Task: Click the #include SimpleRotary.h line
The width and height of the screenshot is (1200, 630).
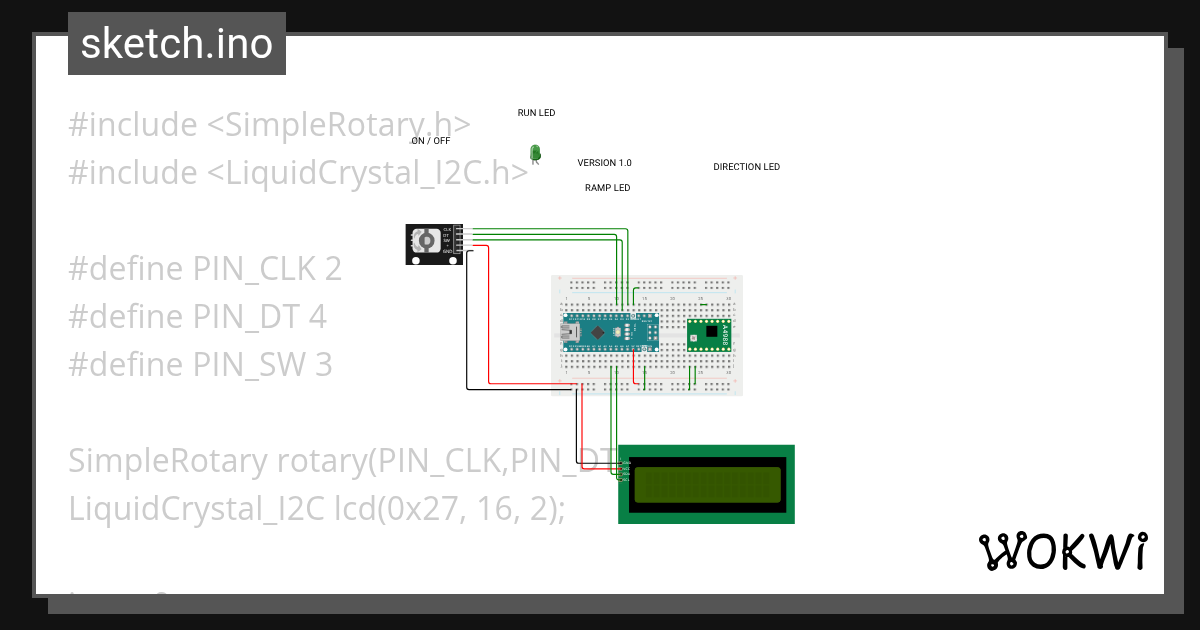Action: point(269,125)
